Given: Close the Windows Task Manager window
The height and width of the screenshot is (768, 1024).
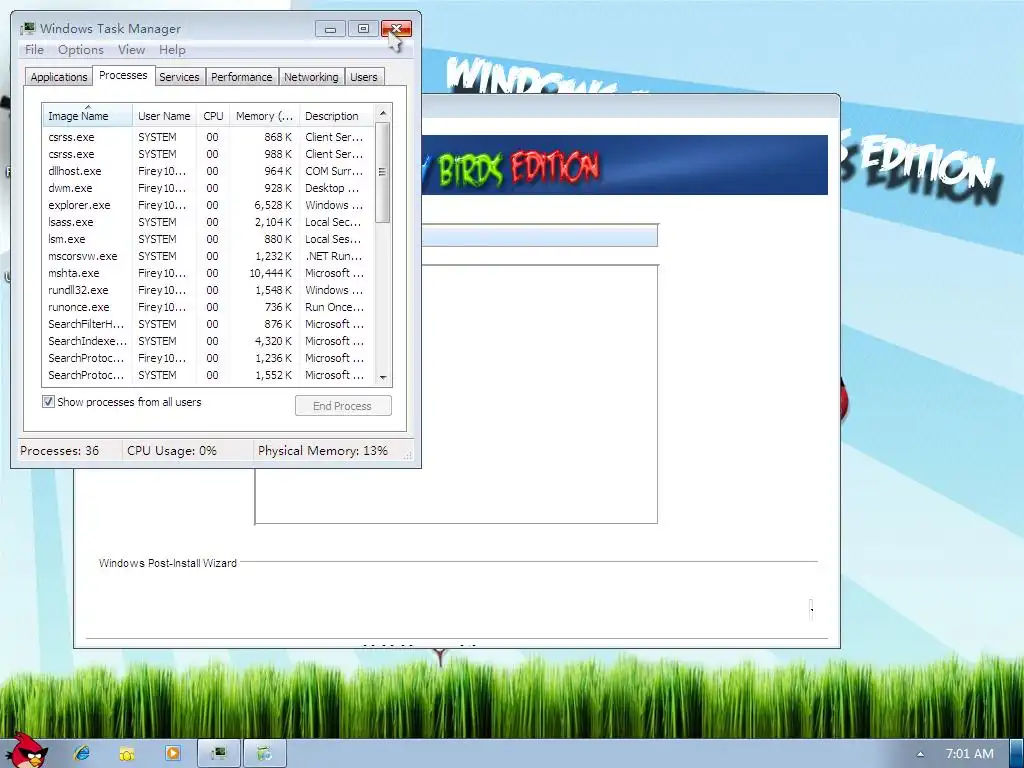Looking at the screenshot, I should point(396,29).
